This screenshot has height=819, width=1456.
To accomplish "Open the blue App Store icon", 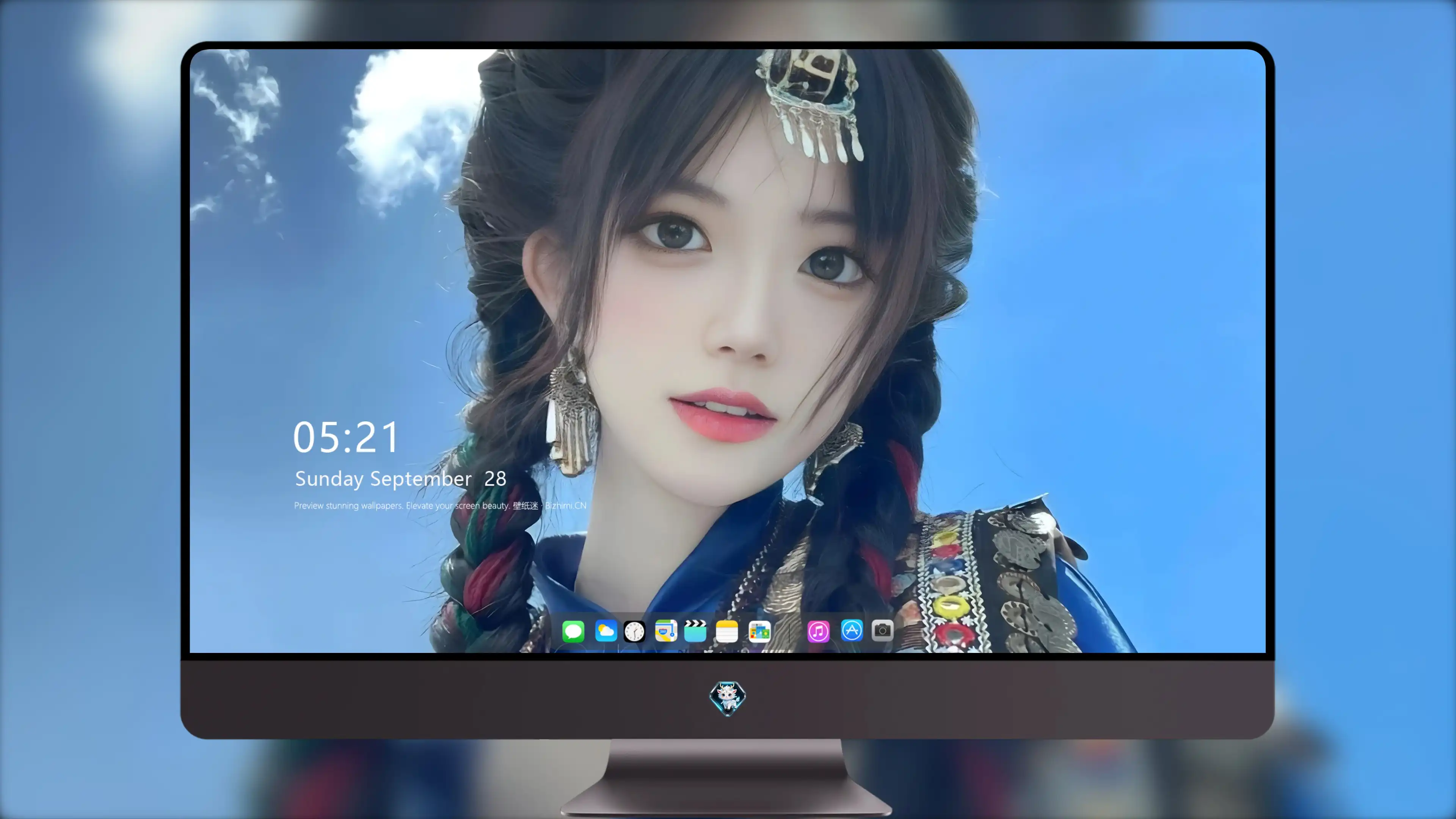I will pos(851,630).
